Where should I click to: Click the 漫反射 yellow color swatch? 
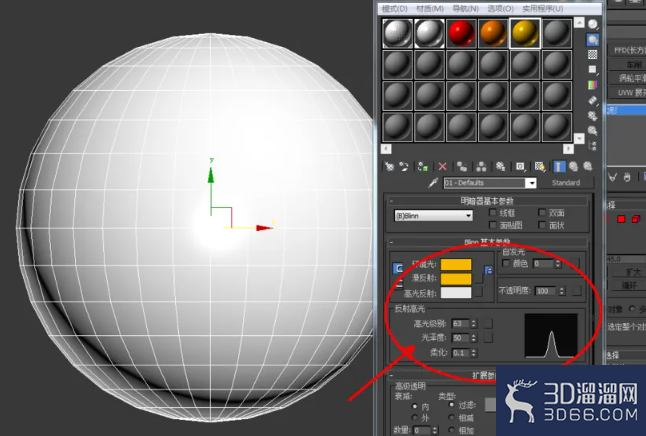tap(456, 279)
